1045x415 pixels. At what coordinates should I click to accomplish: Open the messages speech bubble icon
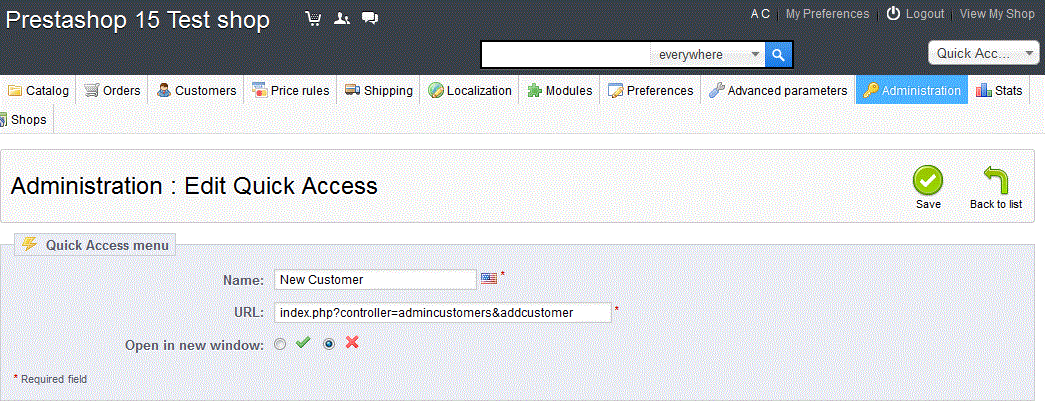pyautogui.click(x=370, y=19)
